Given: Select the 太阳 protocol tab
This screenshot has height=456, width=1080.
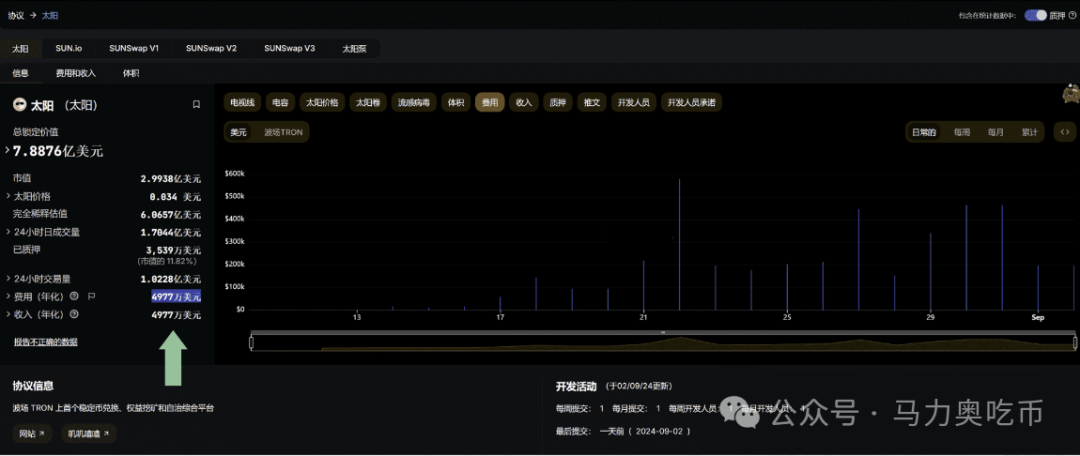Looking at the screenshot, I should [21, 48].
